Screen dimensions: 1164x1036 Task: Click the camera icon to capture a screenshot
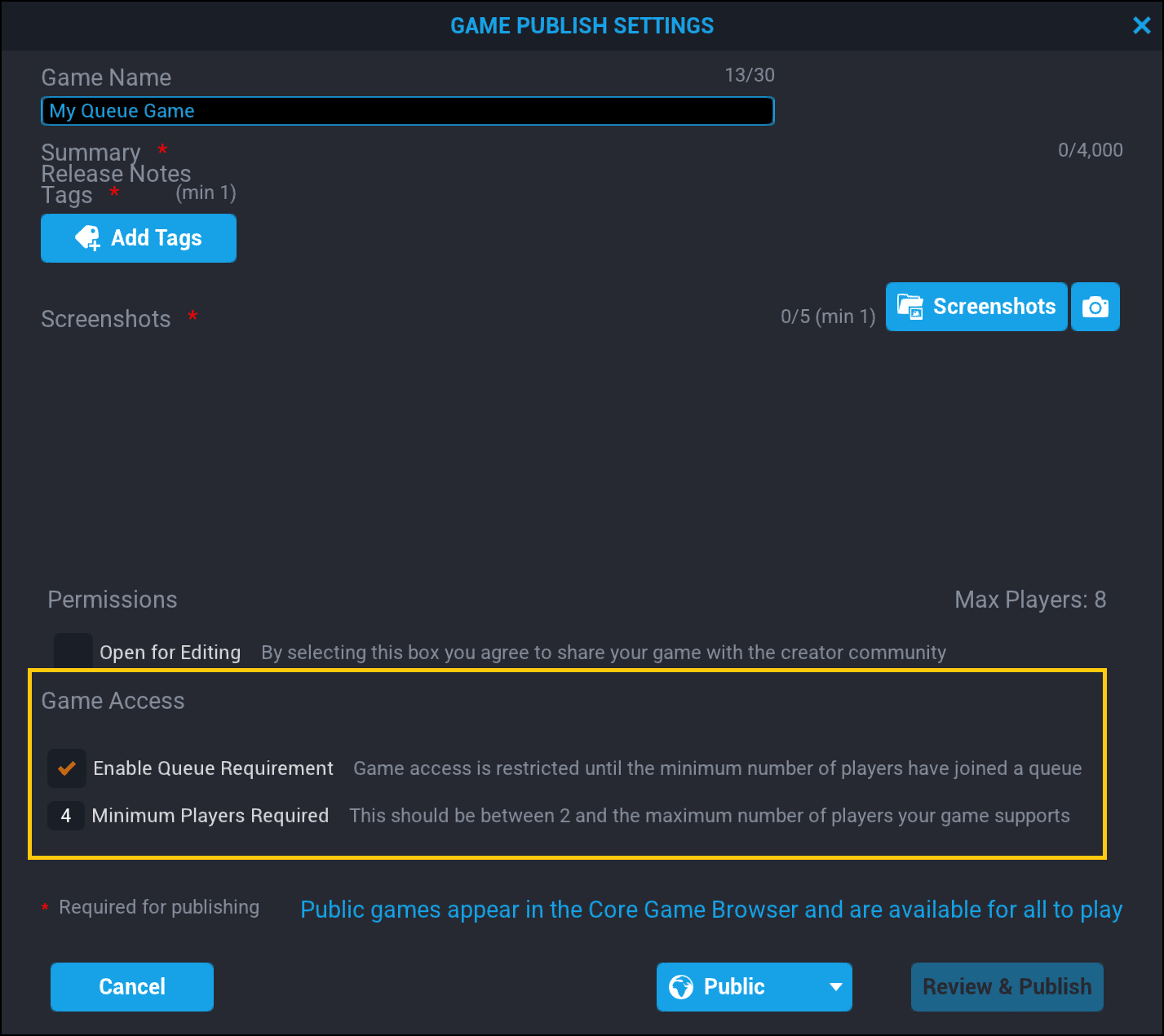1095,307
